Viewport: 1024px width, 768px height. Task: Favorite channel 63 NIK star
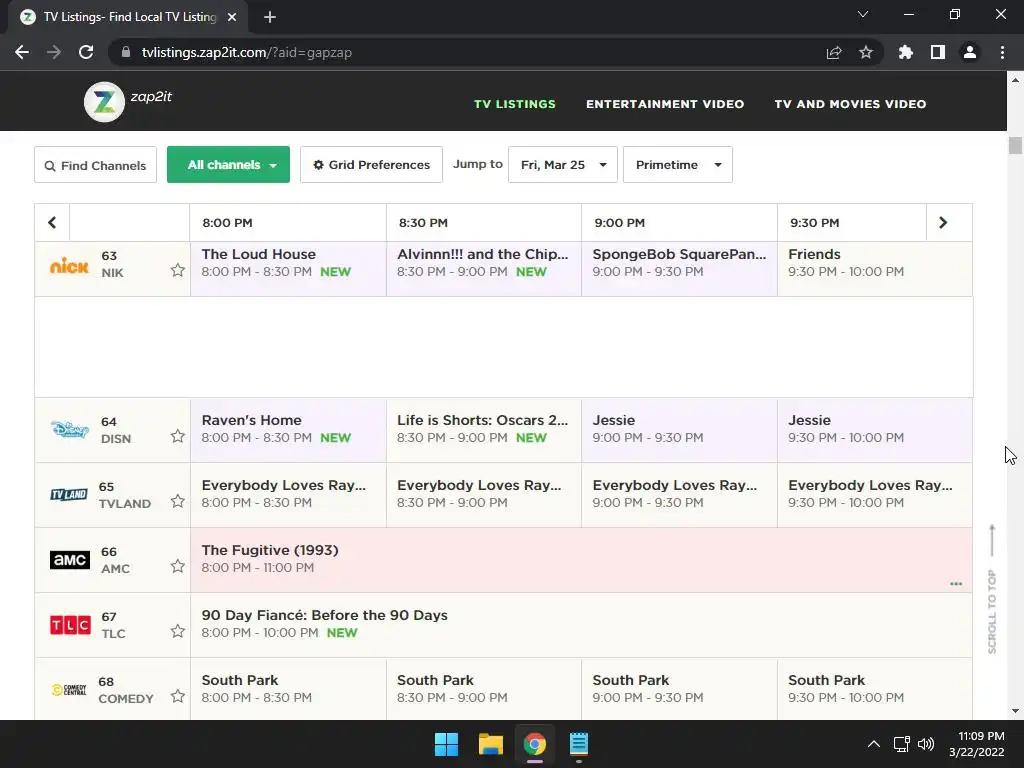click(x=178, y=270)
